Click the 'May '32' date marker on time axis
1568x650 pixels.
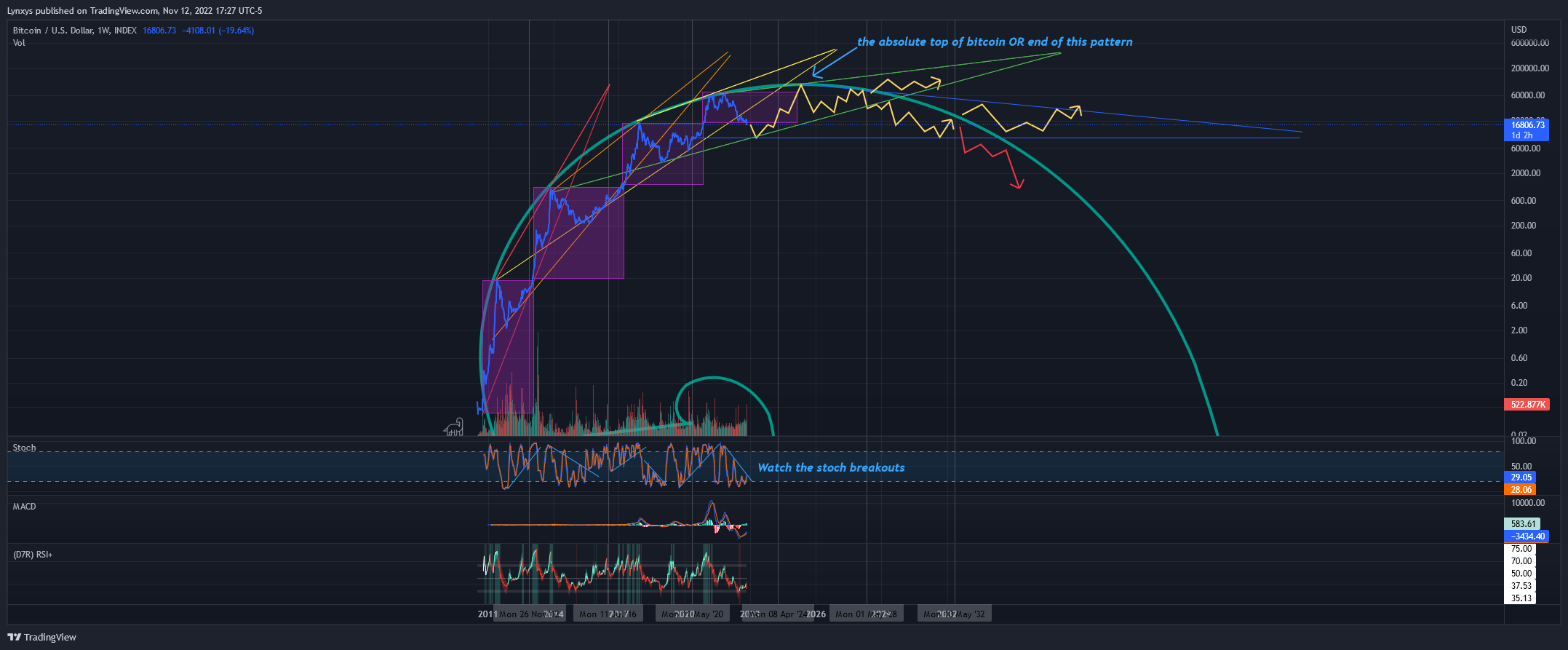point(955,614)
